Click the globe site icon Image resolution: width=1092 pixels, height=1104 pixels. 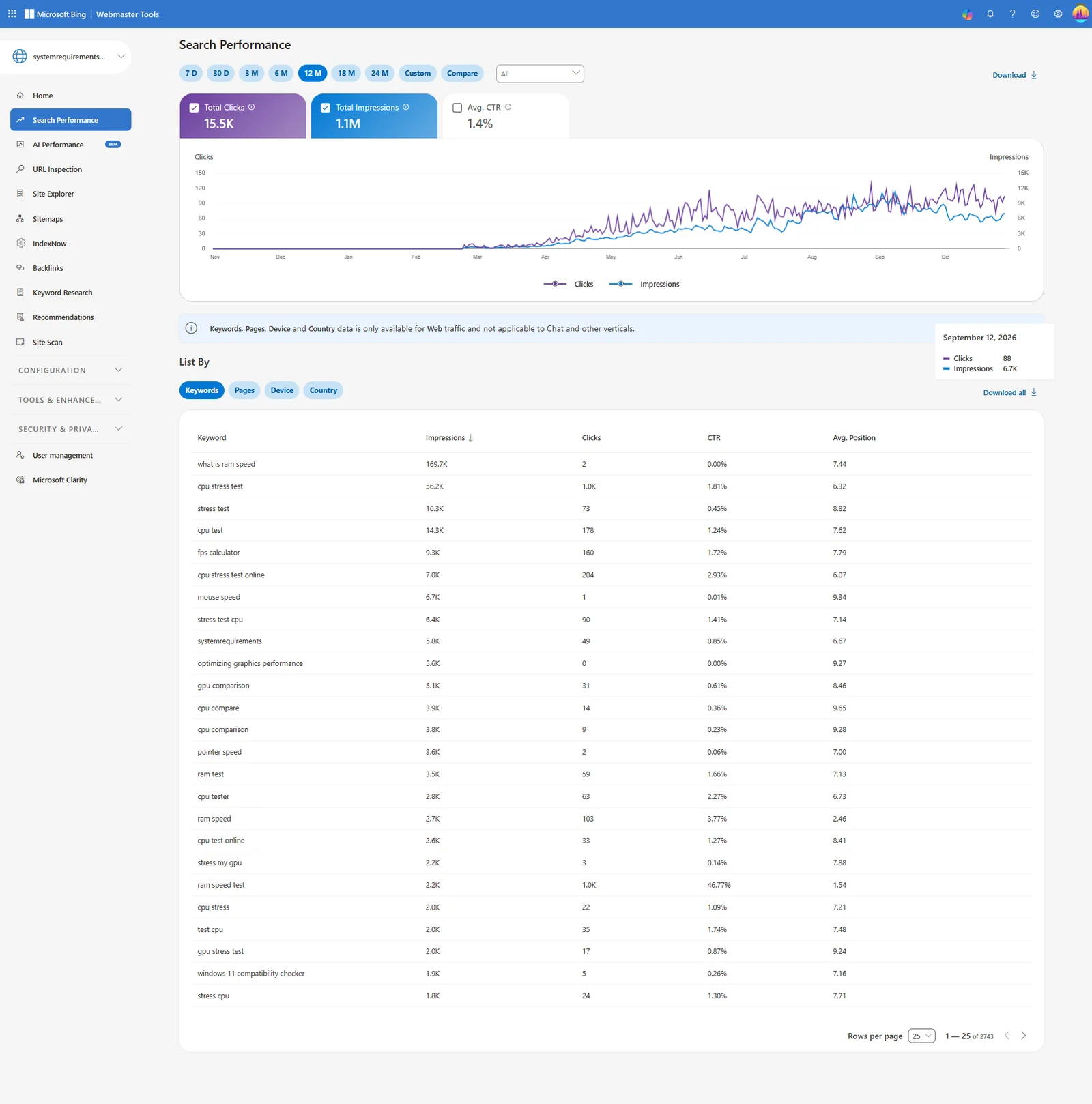[20, 57]
